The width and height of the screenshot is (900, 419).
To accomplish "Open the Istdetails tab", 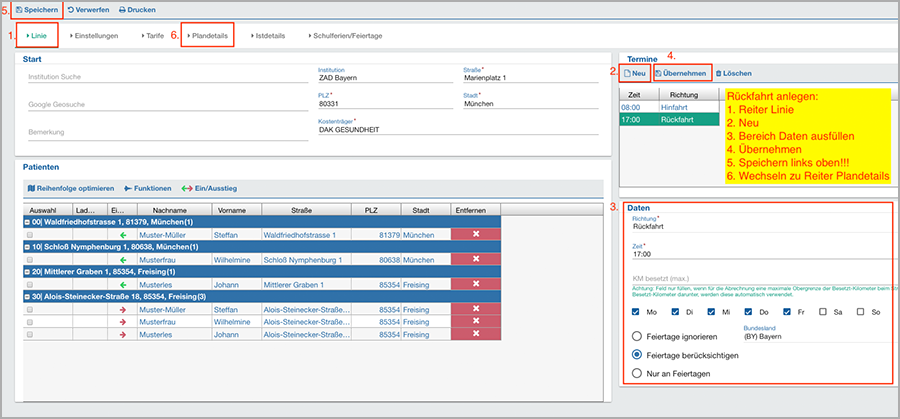I will [x=267, y=36].
